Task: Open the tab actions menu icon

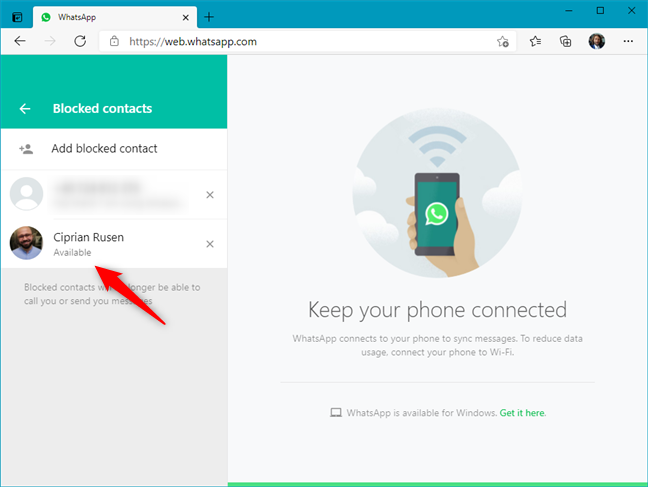Action: (x=17, y=17)
